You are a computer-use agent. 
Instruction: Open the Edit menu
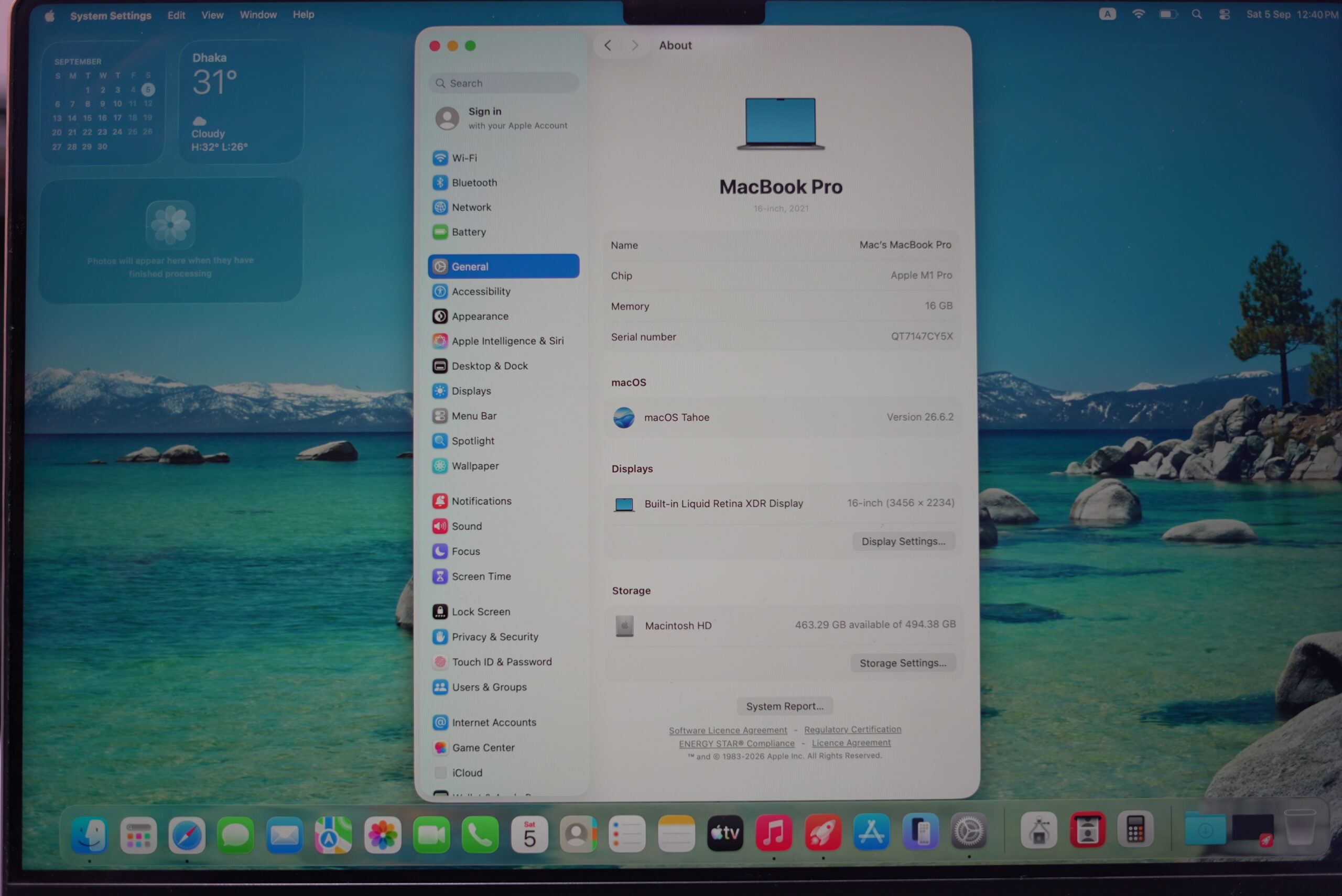click(x=176, y=15)
